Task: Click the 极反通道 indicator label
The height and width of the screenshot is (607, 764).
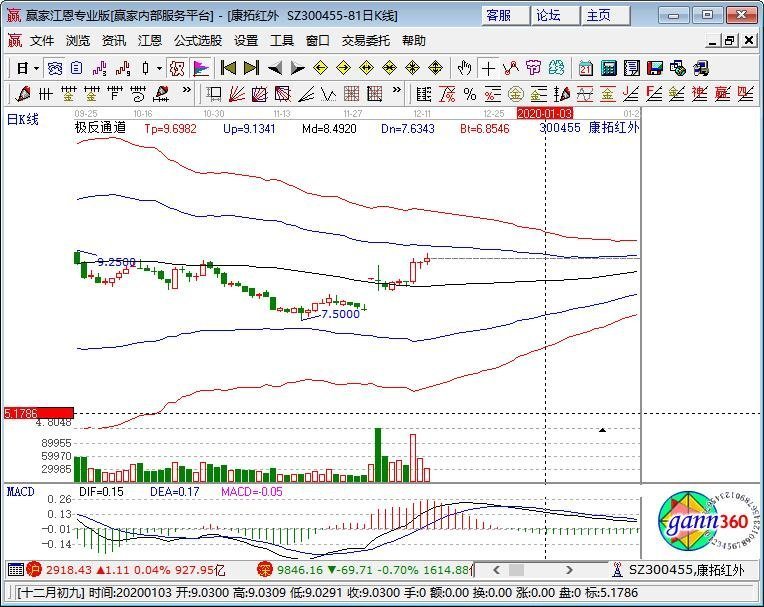Action: pyautogui.click(x=100, y=128)
